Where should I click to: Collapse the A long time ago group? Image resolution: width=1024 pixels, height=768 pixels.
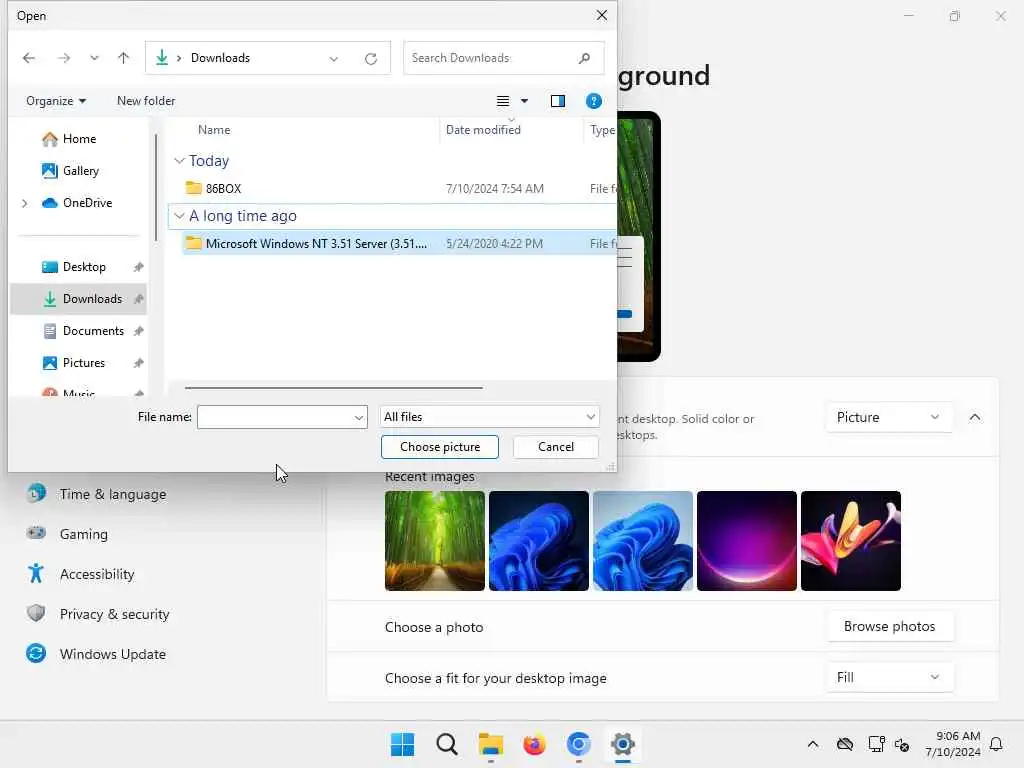179,216
